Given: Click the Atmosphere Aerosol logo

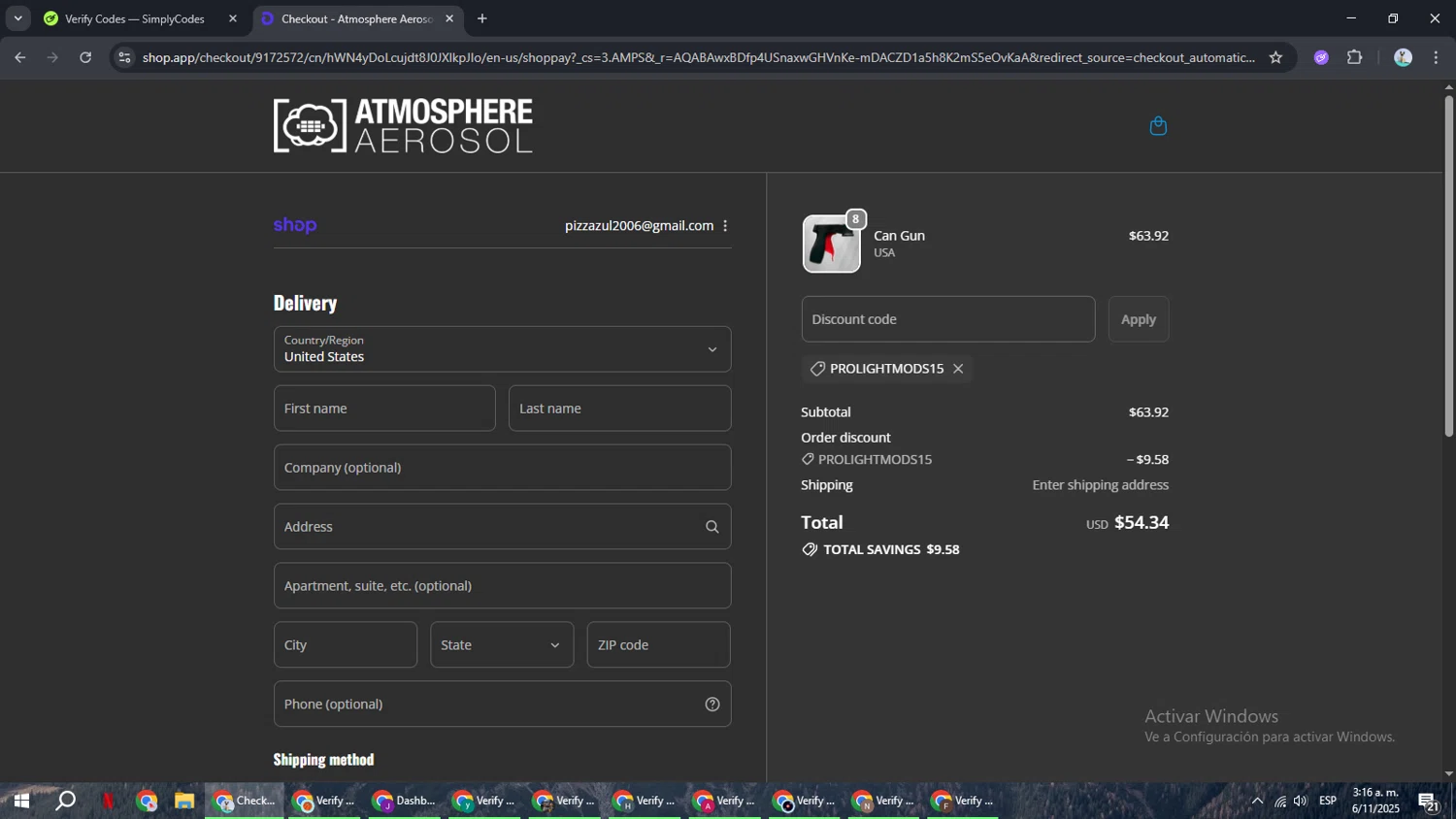Looking at the screenshot, I should (x=403, y=125).
